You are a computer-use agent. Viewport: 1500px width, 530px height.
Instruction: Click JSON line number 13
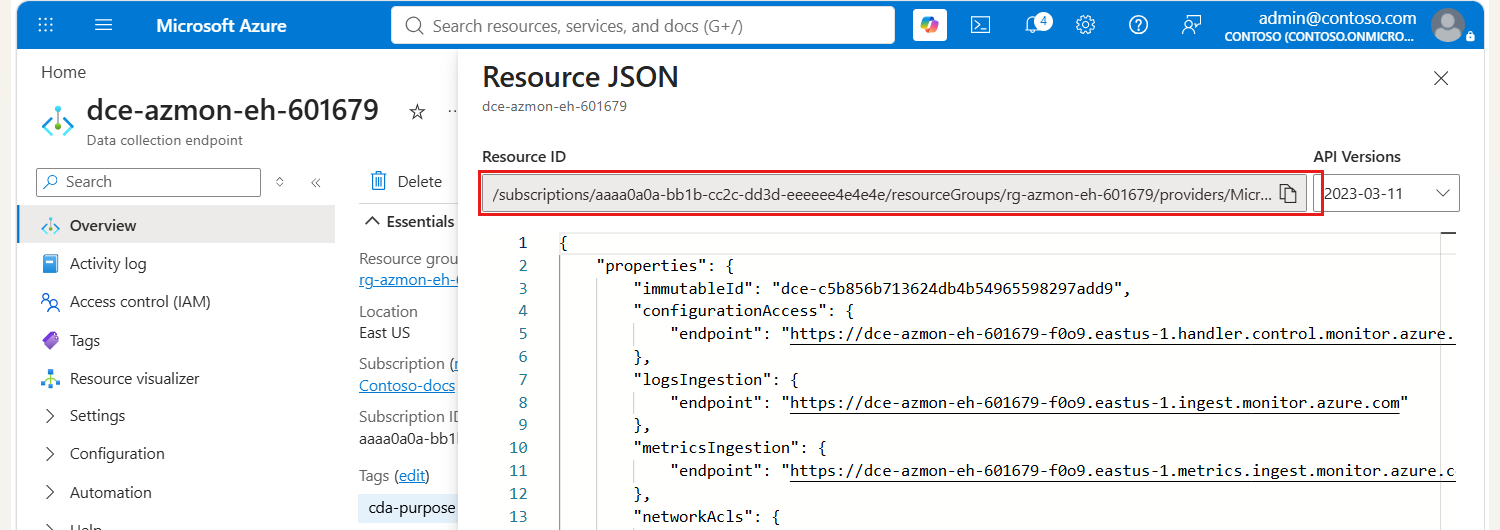(518, 516)
